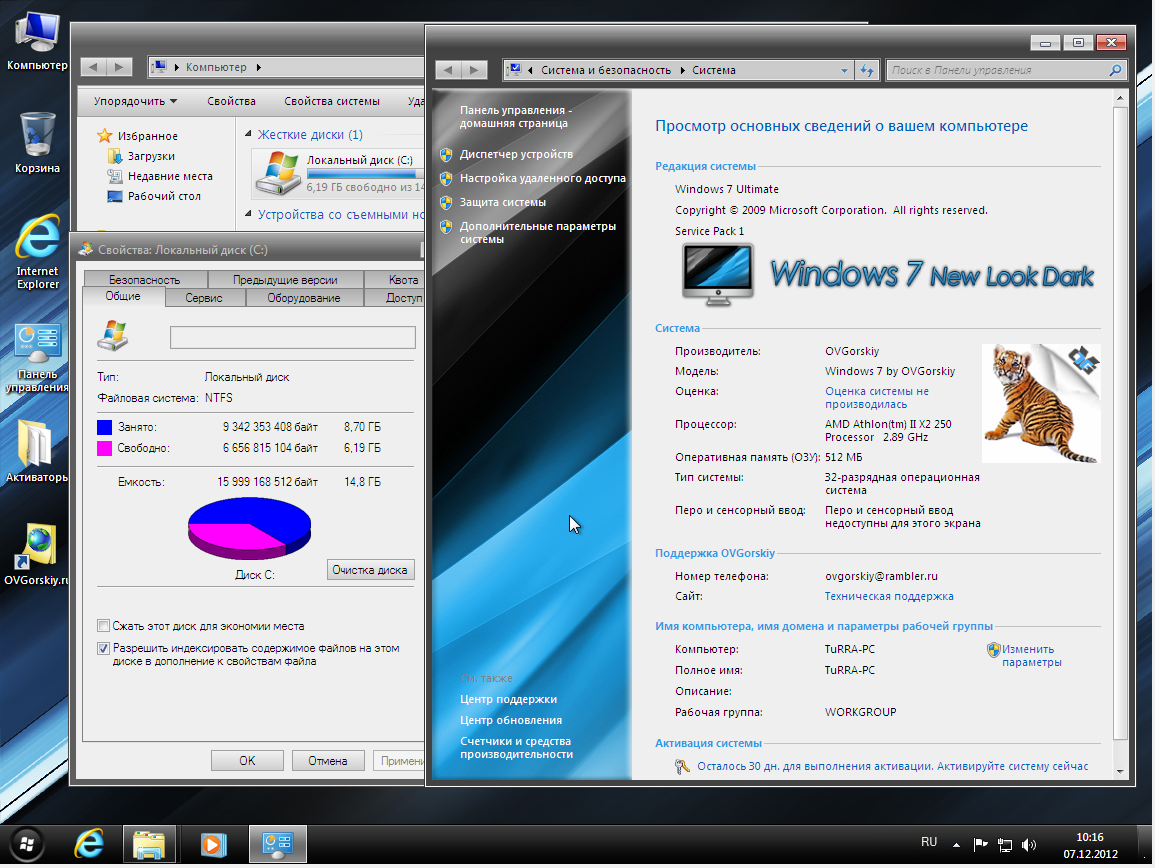
Task: Open the Диспетчер устройств link
Action: (x=516, y=154)
